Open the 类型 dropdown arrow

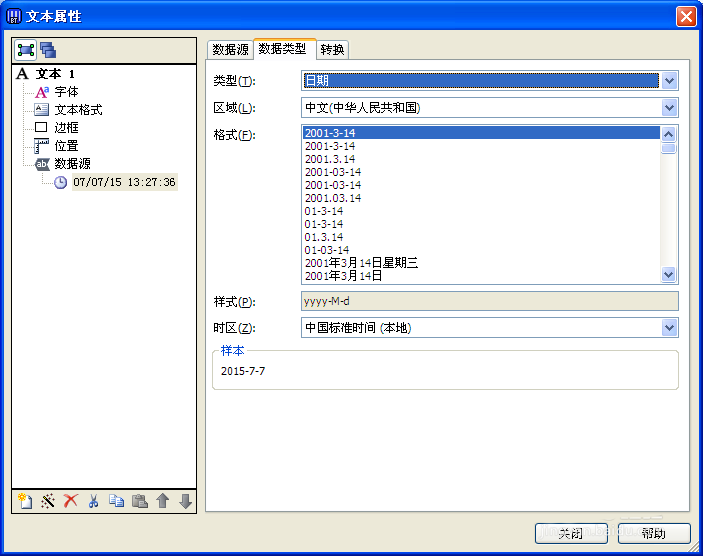click(x=669, y=81)
